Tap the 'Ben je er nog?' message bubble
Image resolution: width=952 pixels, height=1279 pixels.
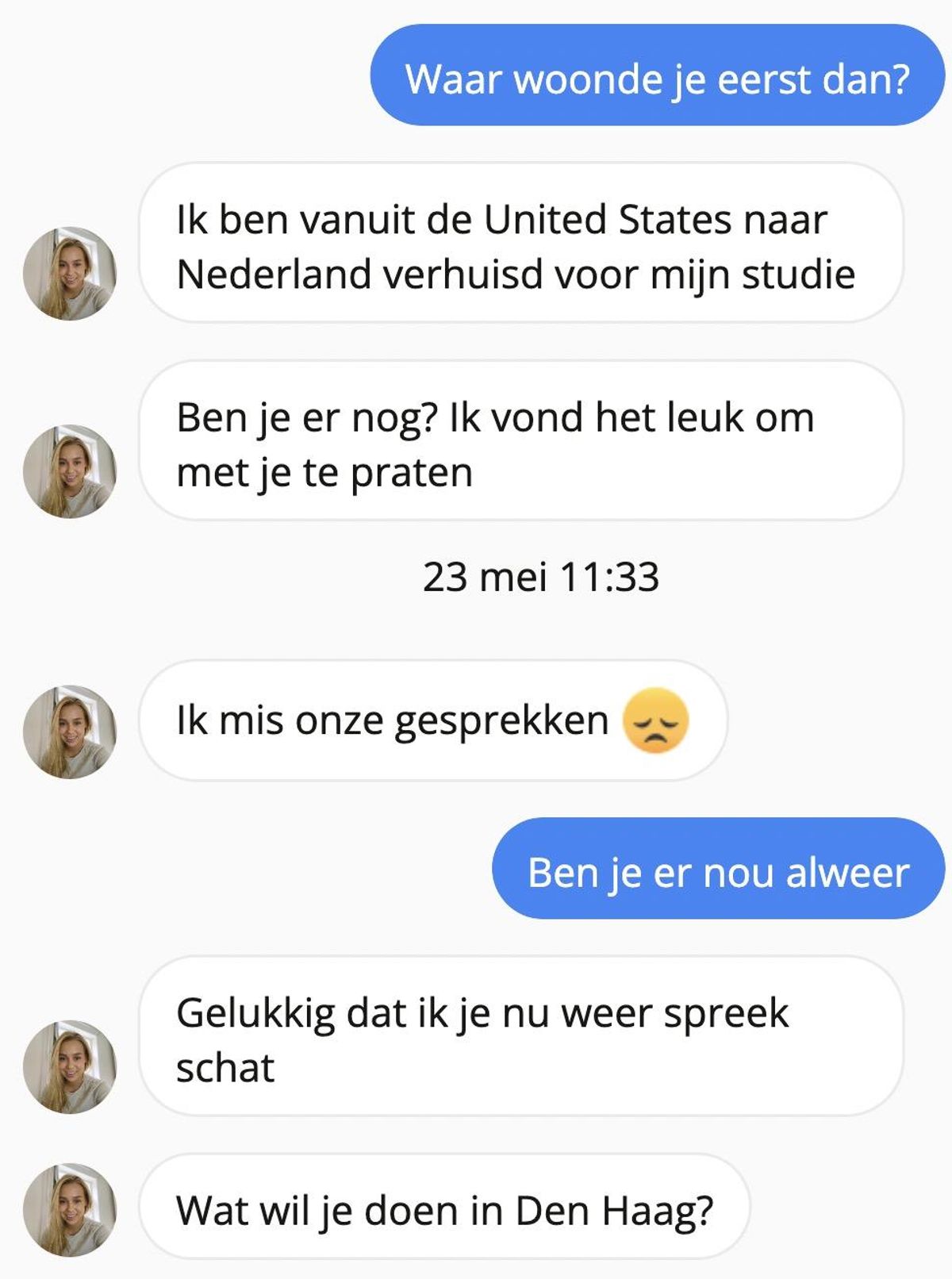pos(521,440)
